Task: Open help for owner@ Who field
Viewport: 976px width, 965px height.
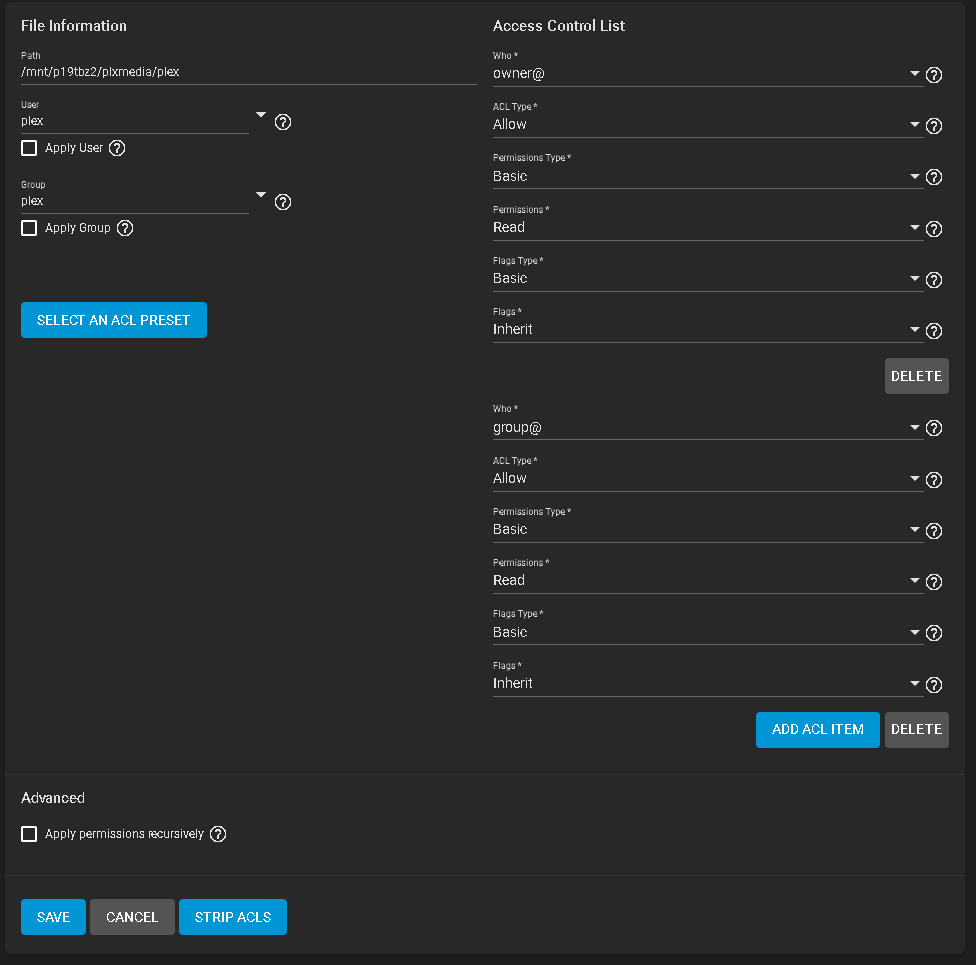Action: point(934,75)
